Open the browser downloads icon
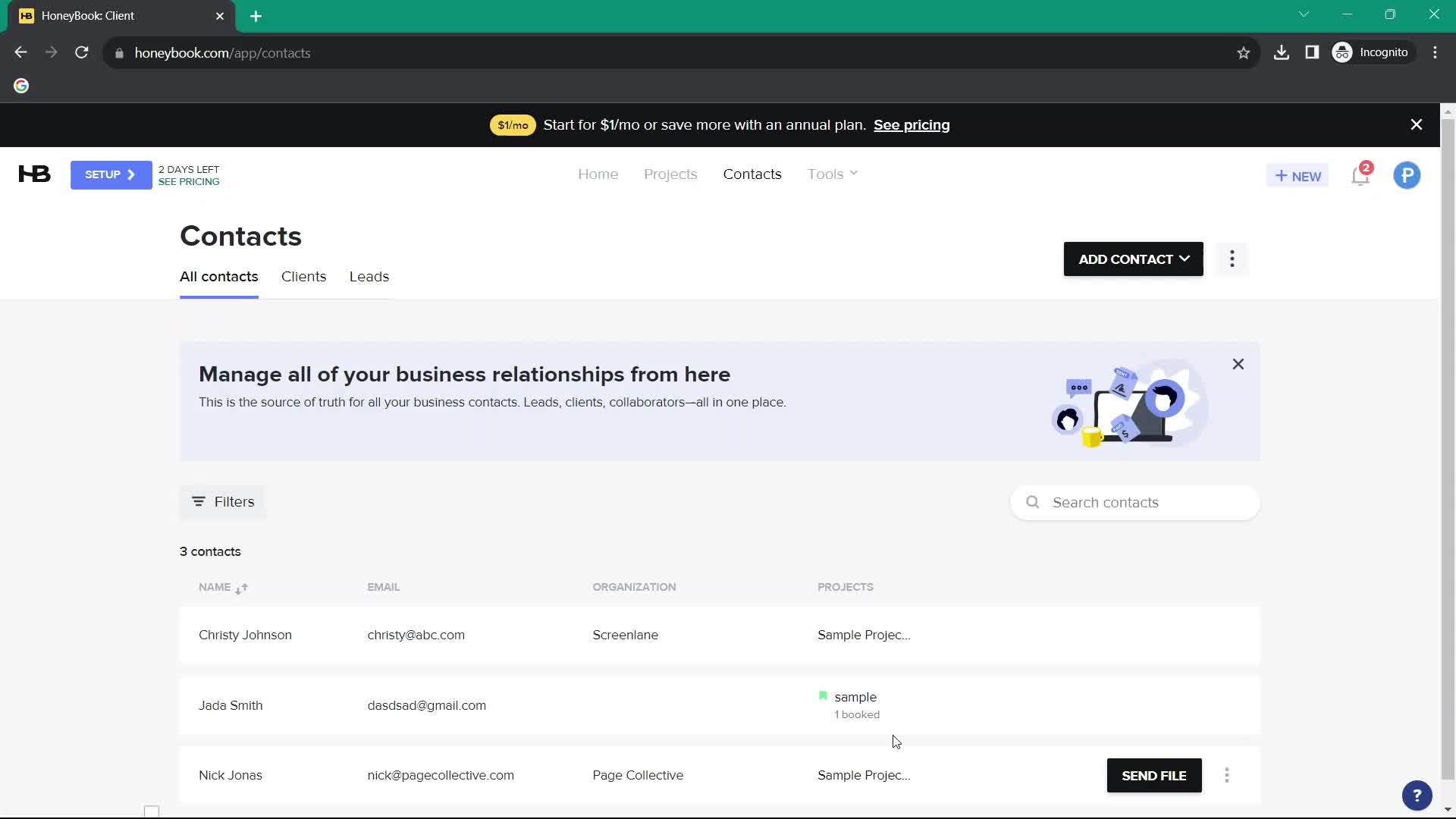Screen dimensions: 1456x819 tap(1282, 53)
